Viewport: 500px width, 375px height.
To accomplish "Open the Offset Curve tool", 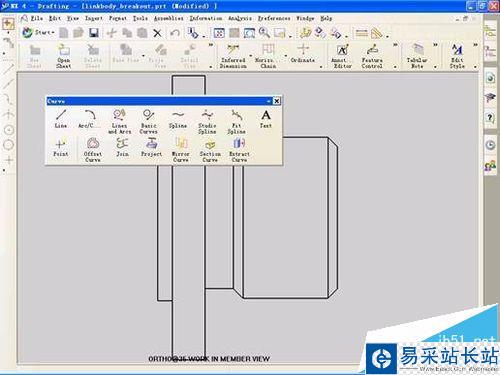I will click(x=93, y=150).
